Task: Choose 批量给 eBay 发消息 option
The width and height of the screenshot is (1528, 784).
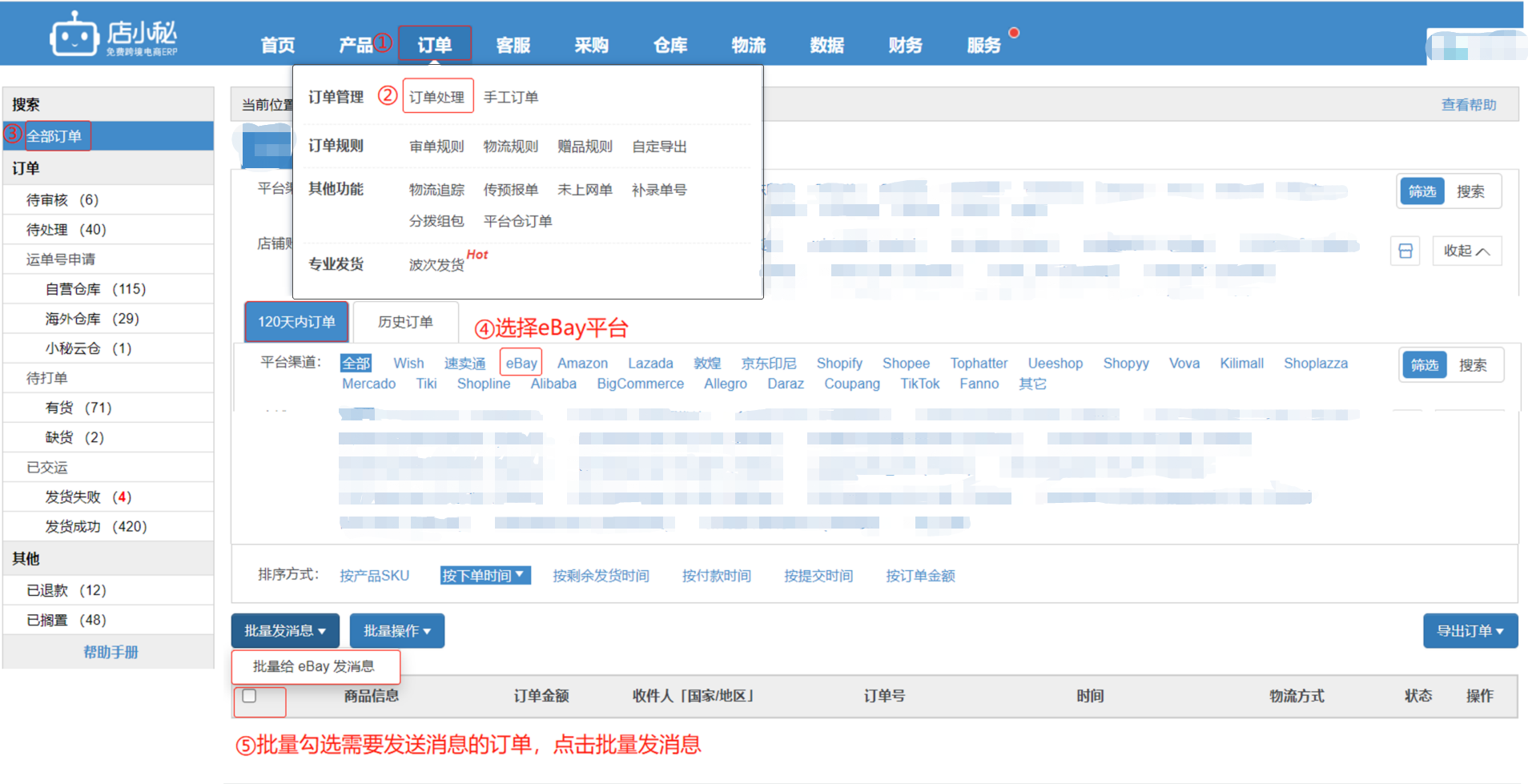Action: click(x=314, y=665)
